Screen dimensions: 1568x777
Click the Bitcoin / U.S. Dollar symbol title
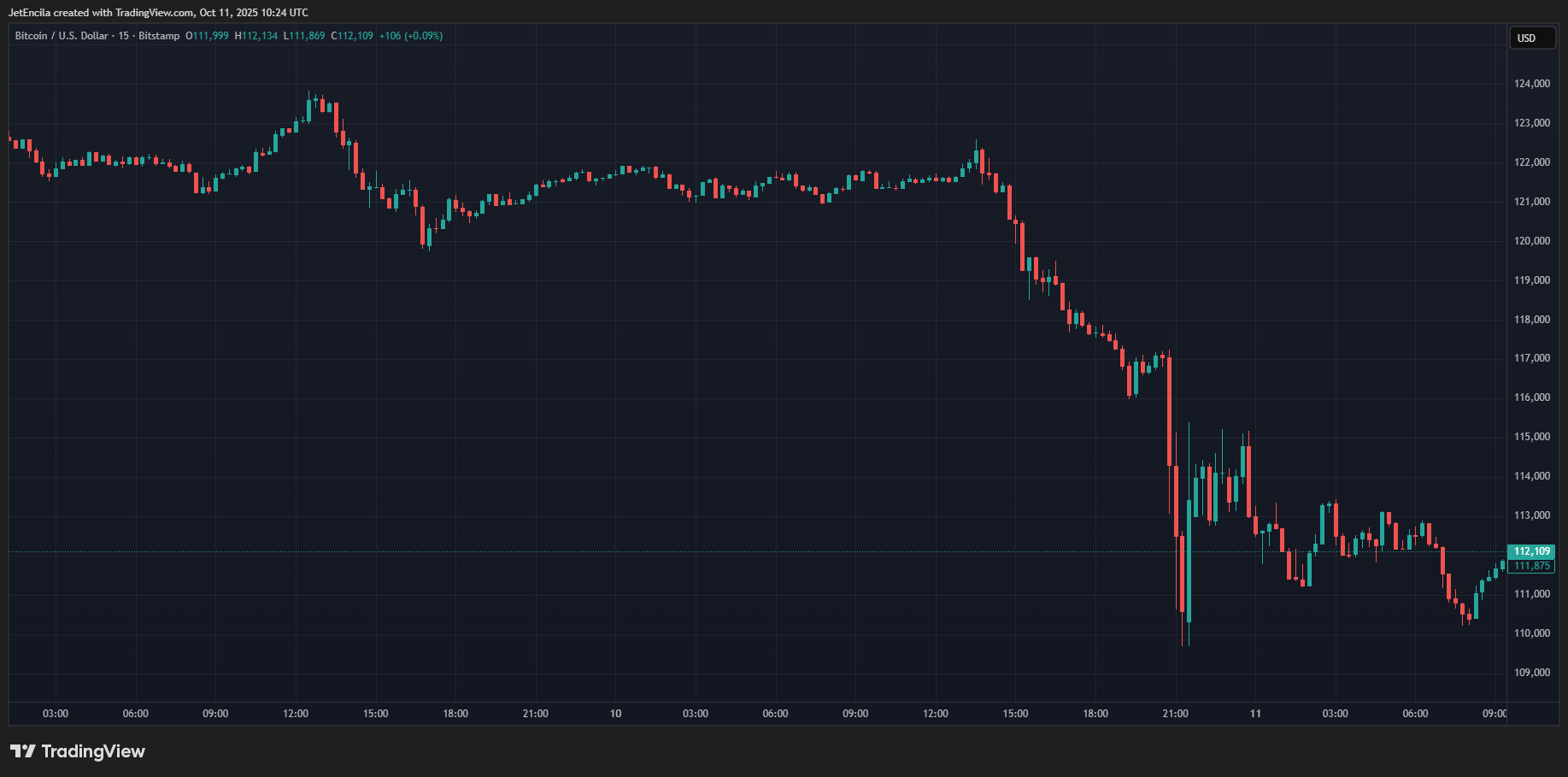[x=62, y=36]
